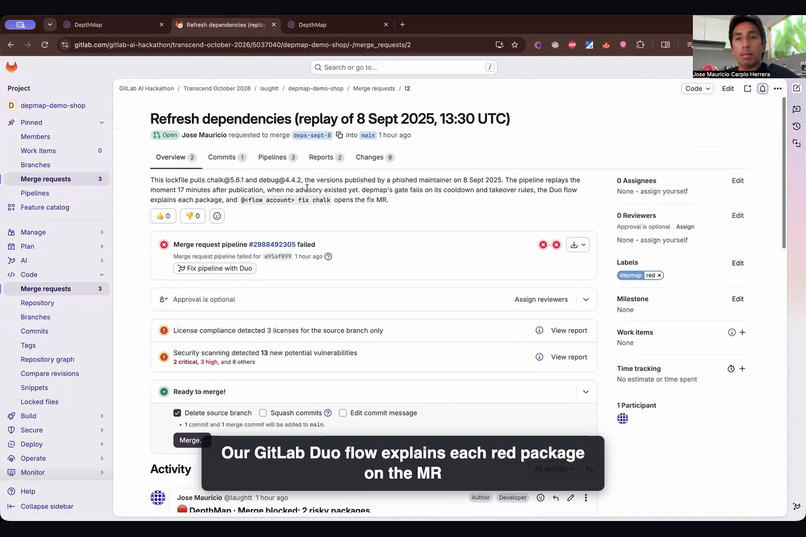Click the Search or go to field

(404, 67)
